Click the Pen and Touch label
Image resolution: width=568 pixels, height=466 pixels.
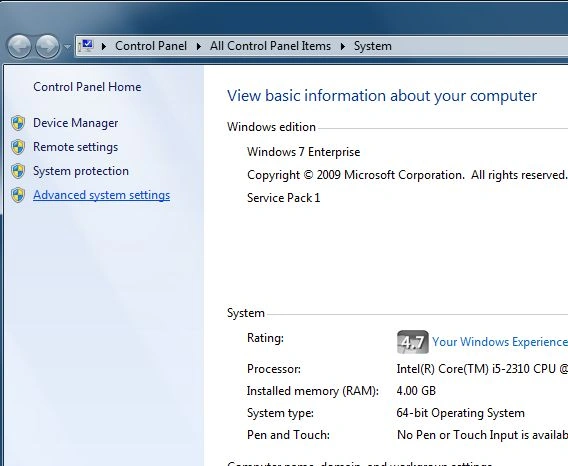(288, 435)
